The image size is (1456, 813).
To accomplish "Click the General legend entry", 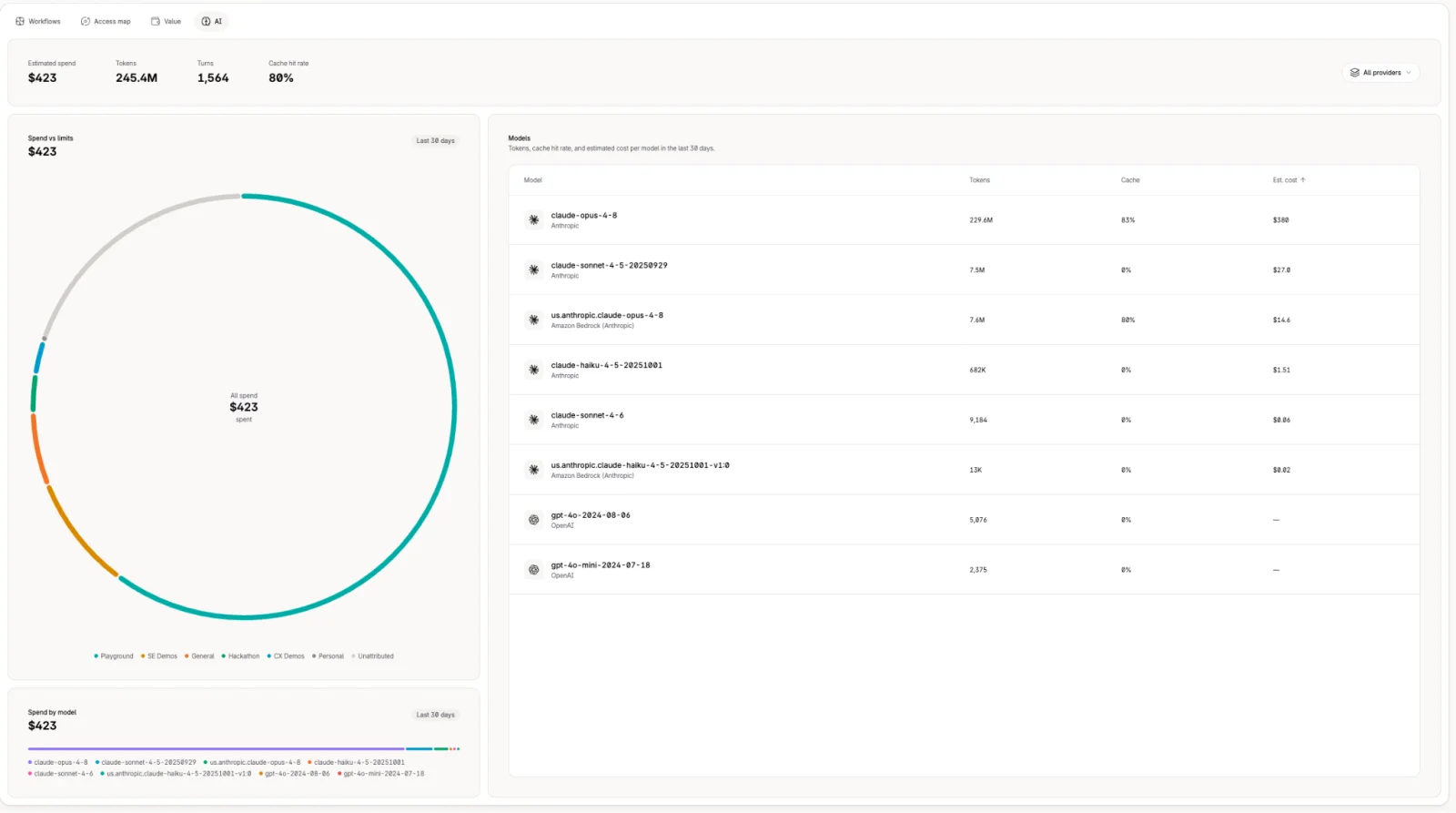I will (x=199, y=656).
